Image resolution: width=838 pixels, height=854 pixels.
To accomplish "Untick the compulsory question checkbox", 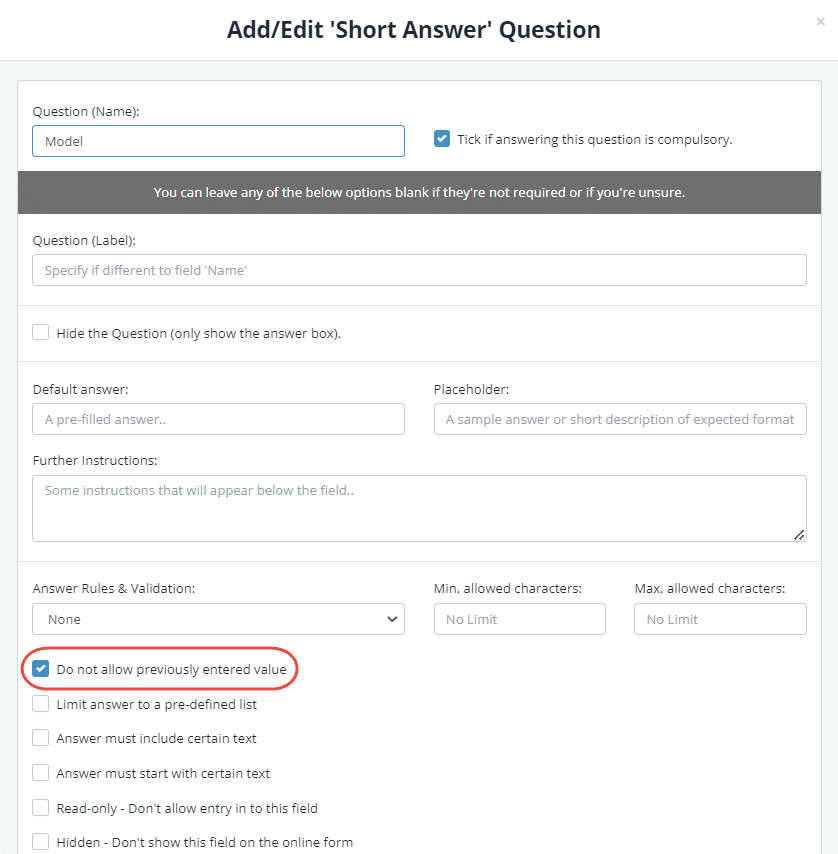I will [442, 139].
